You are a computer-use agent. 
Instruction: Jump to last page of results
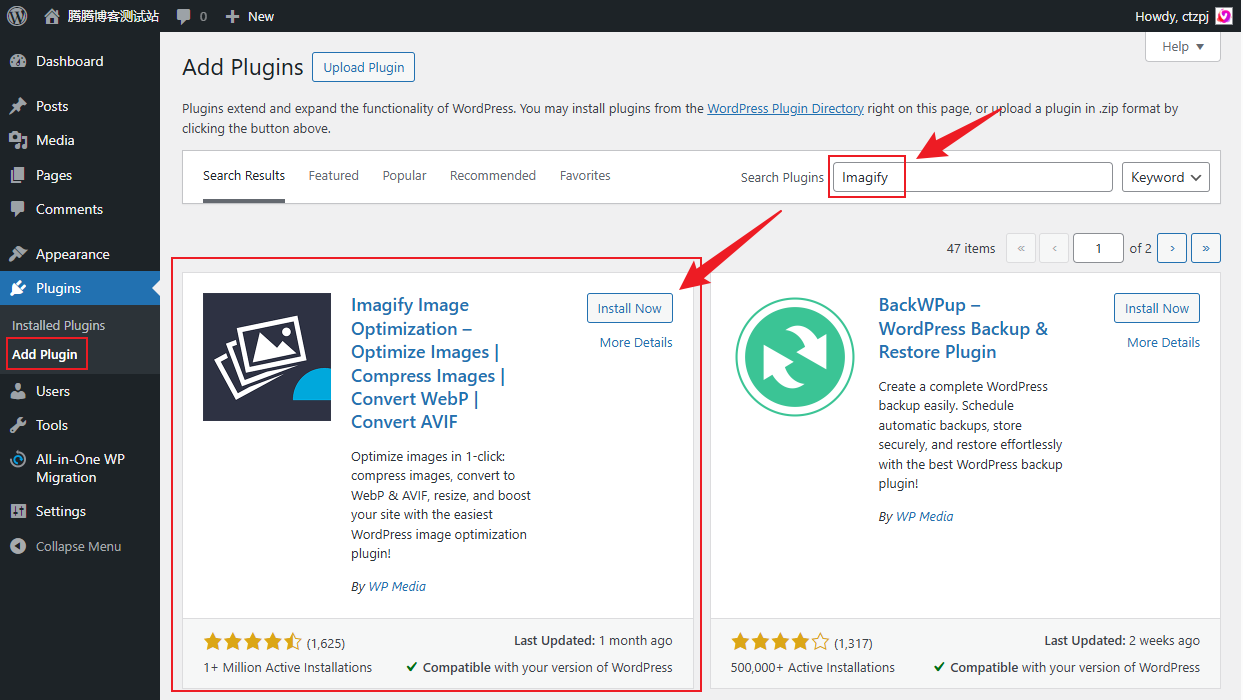1206,248
